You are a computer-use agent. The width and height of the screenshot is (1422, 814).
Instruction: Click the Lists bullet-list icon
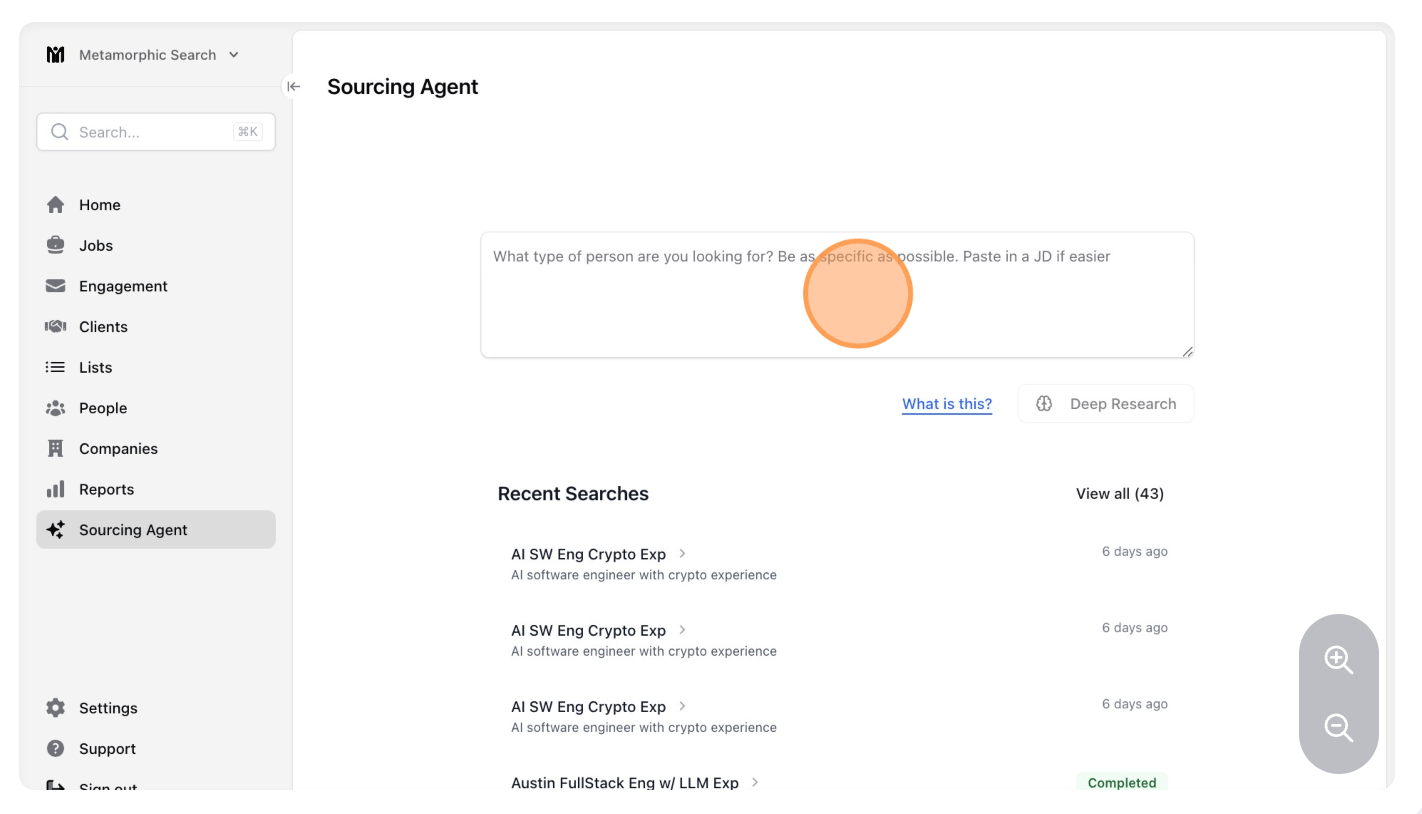coord(56,367)
